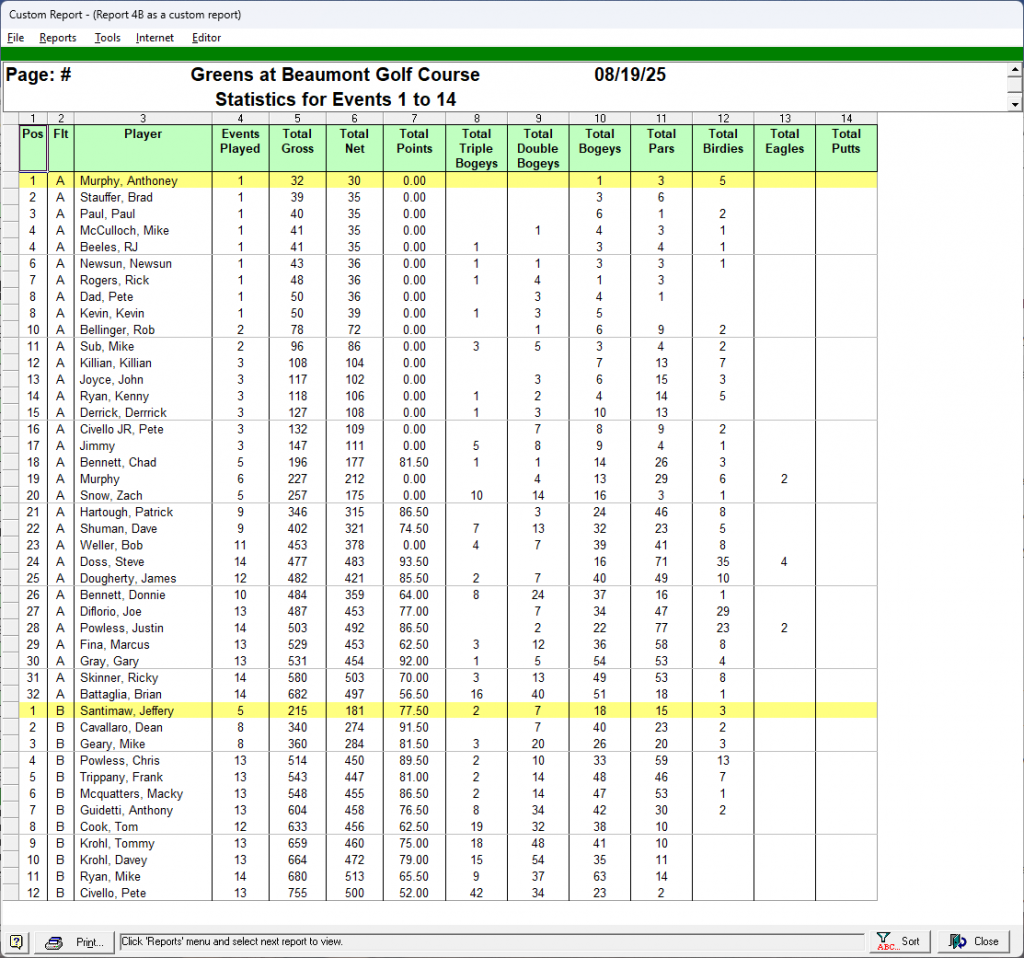The width and height of the screenshot is (1024, 958).
Task: Click the Total Gross column header
Action: [x=297, y=141]
